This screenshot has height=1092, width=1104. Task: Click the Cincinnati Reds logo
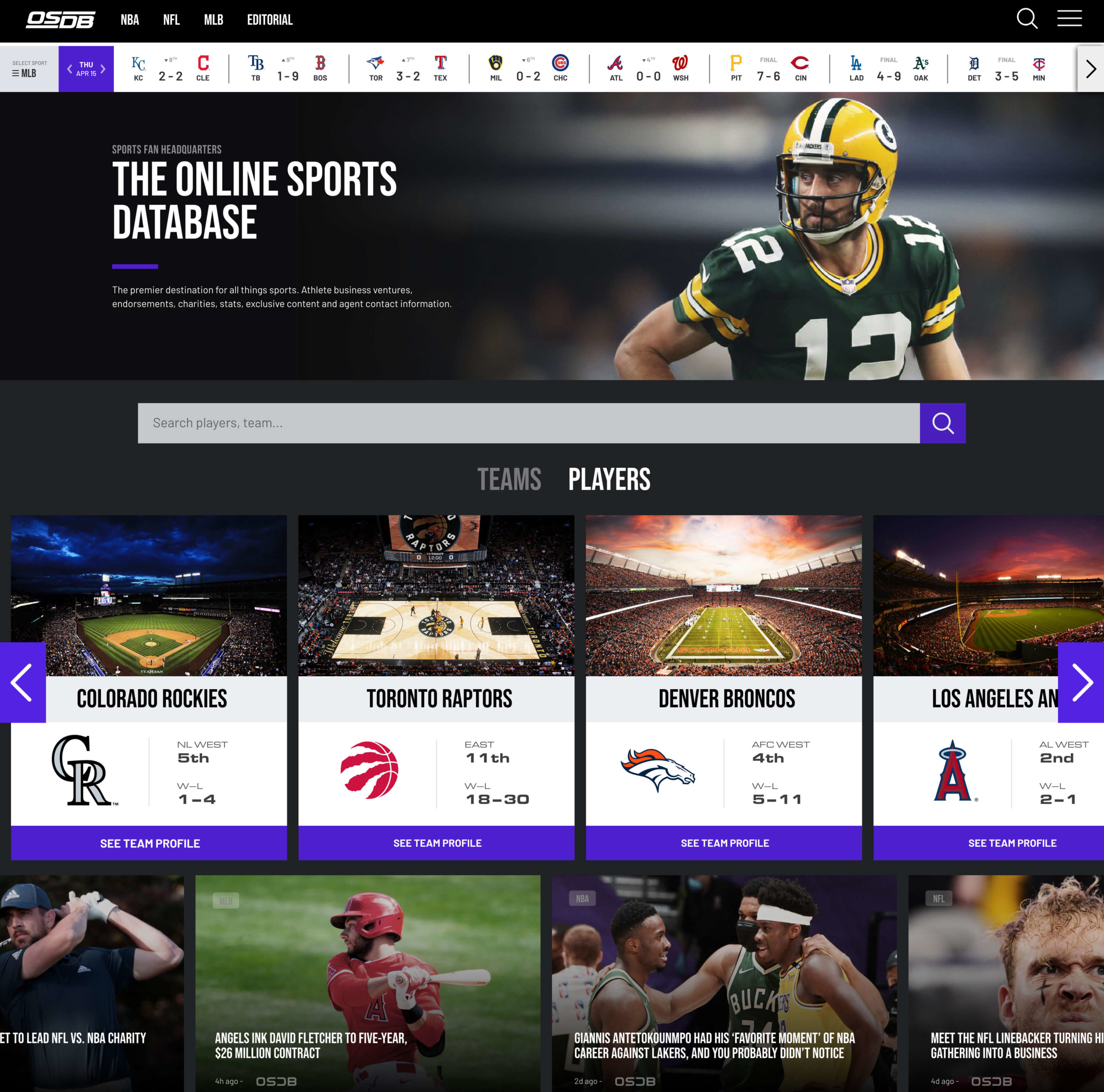pyautogui.click(x=800, y=63)
